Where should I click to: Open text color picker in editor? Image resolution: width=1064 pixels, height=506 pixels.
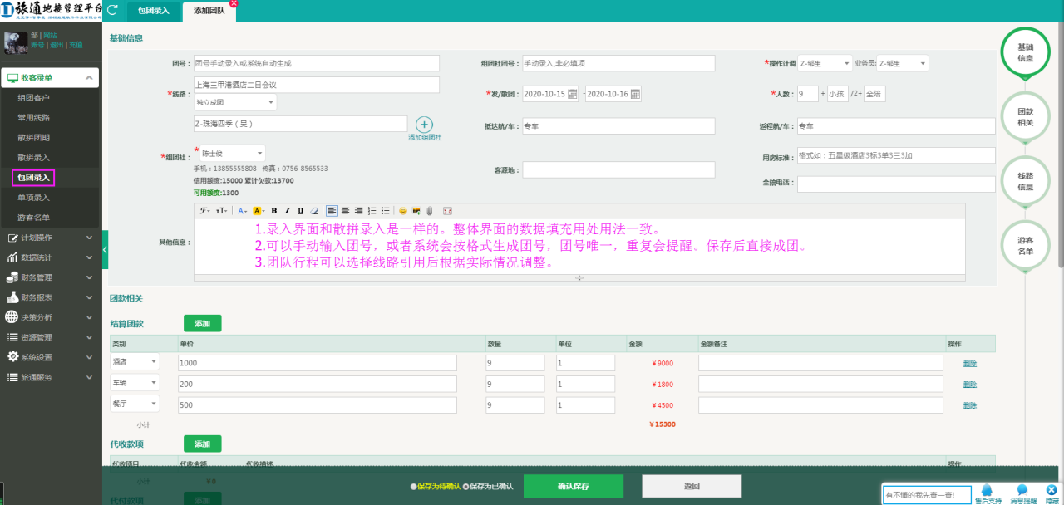[242, 211]
